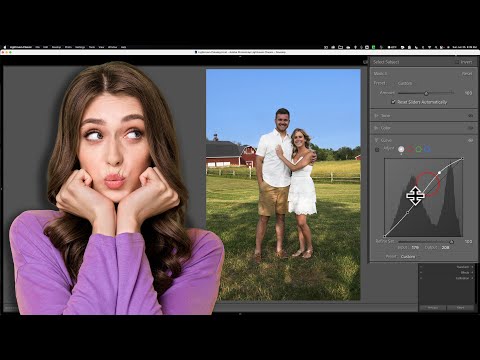The width and height of the screenshot is (480, 360).
Task: Select the curve target adjustment tool
Action: (x=377, y=150)
